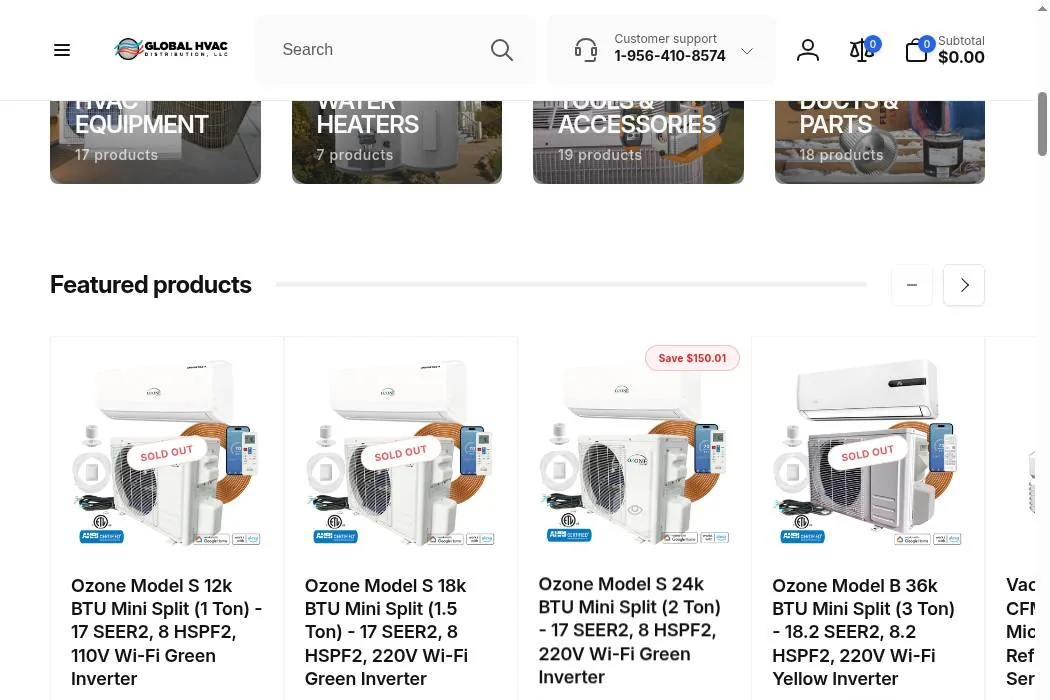Click the Save $150.01 badge

[692, 358]
